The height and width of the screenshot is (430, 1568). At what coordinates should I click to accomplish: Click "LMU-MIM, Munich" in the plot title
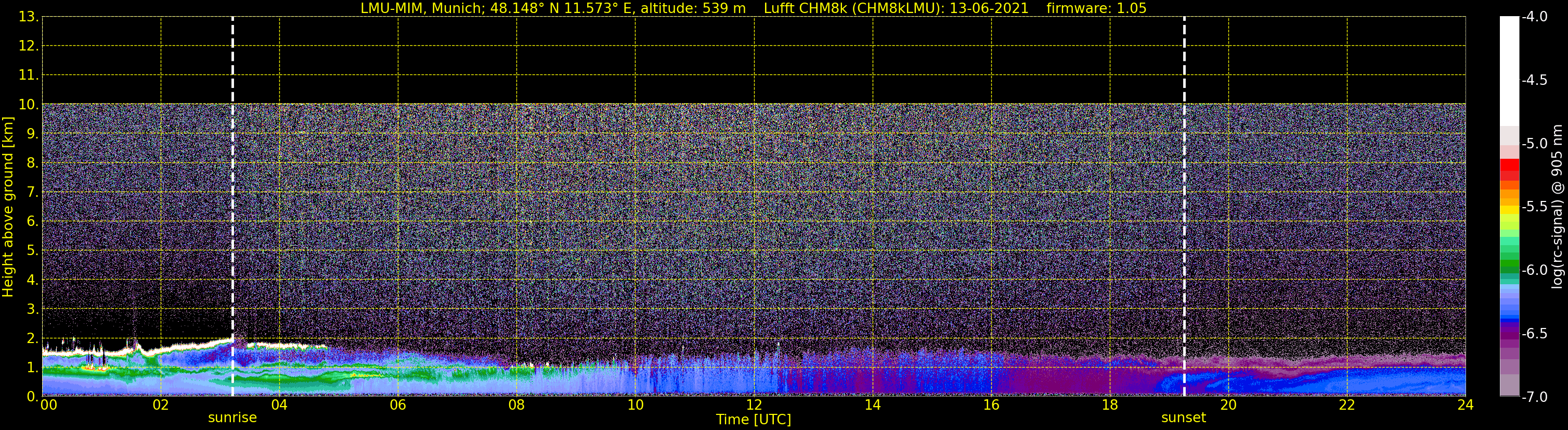tap(422, 8)
